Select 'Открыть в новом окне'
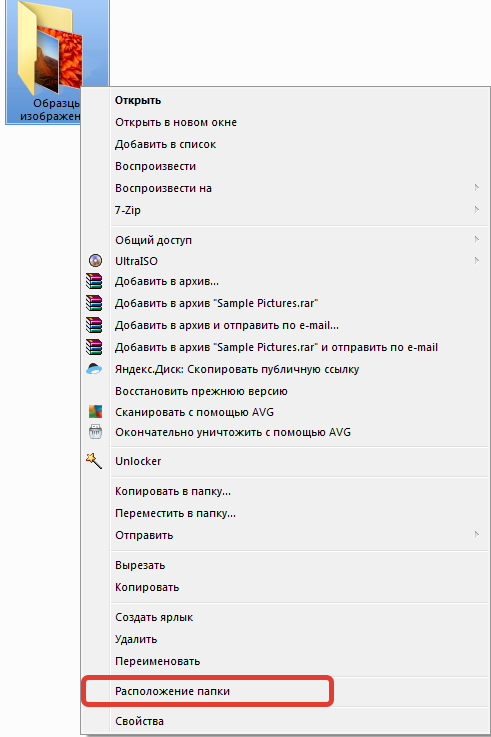The height and width of the screenshot is (737, 491). [x=285, y=122]
